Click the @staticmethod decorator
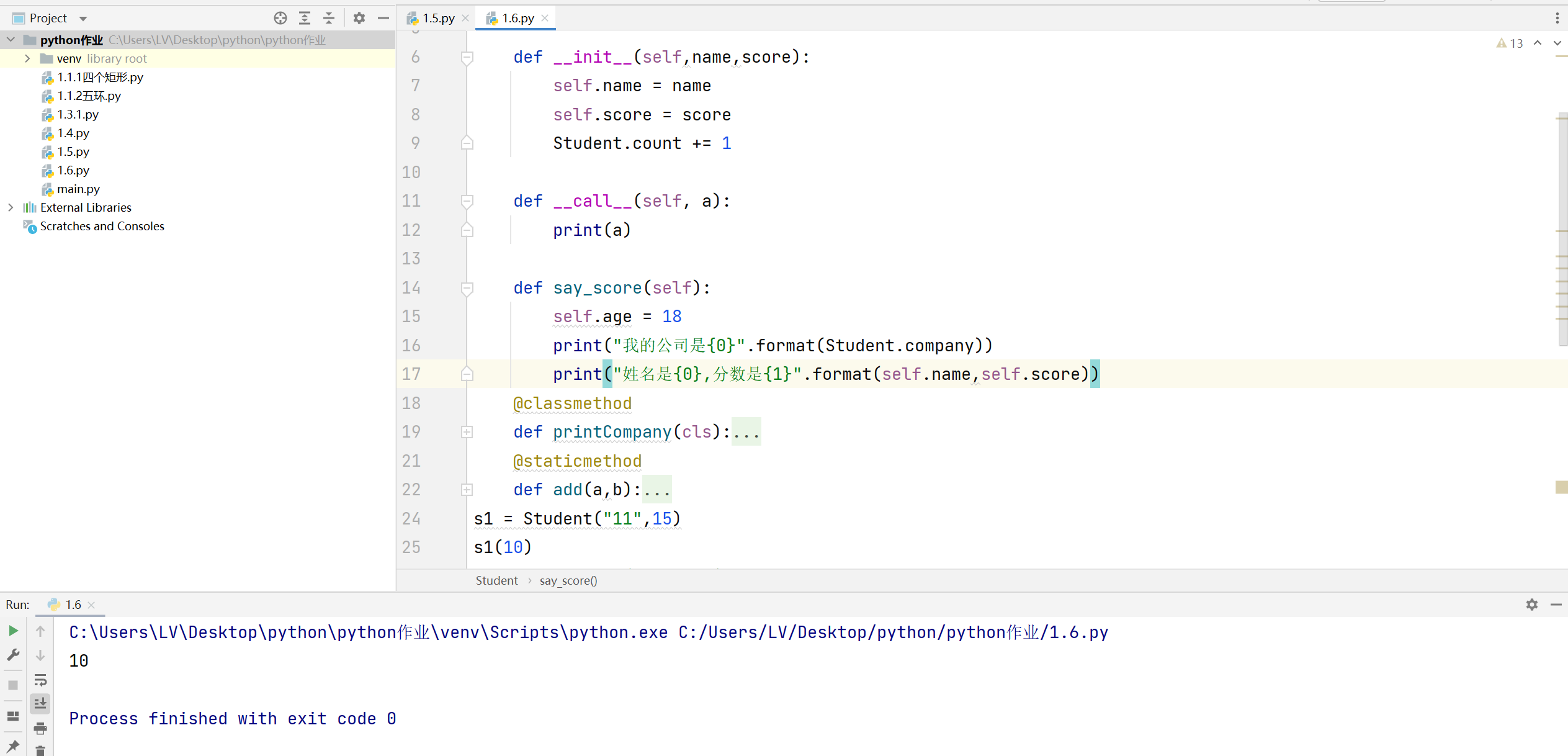This screenshot has width=1568, height=756. tap(577, 461)
